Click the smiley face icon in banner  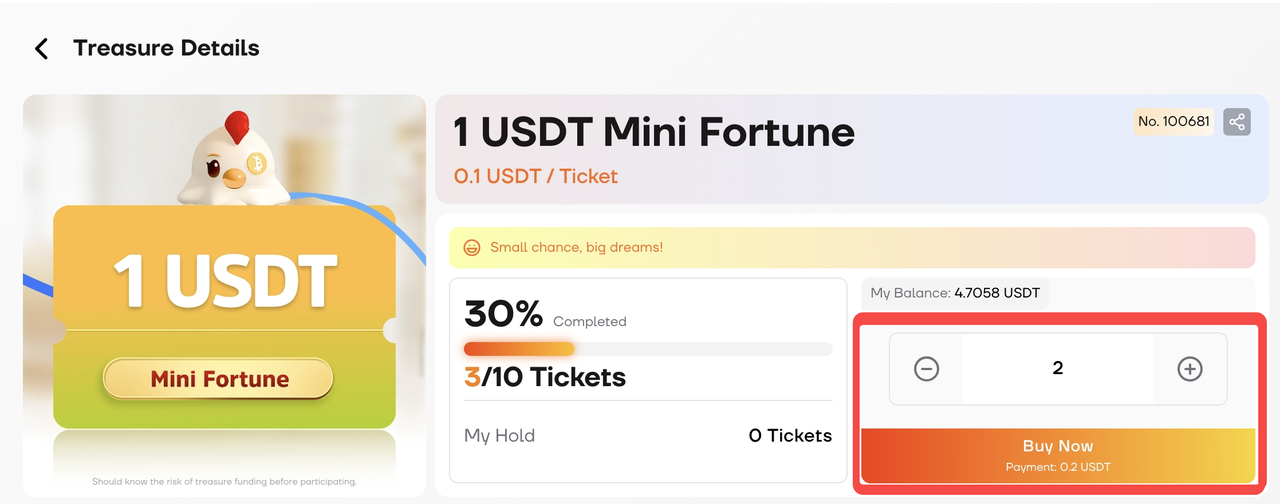(471, 247)
